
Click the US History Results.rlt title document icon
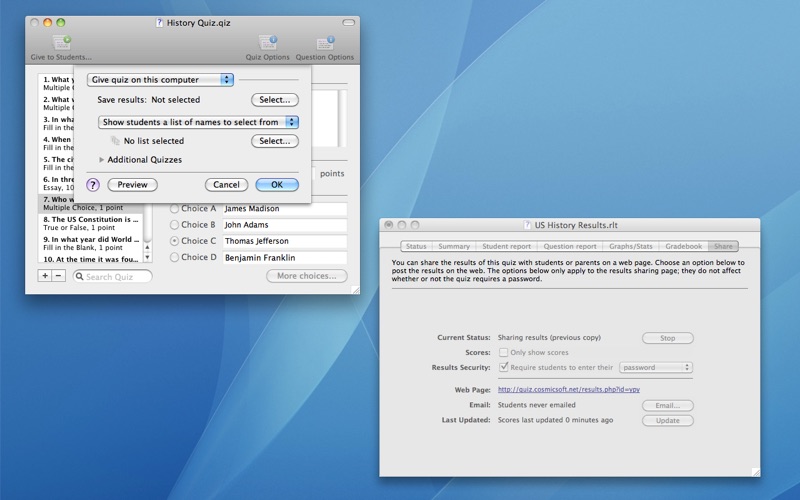tap(527, 225)
